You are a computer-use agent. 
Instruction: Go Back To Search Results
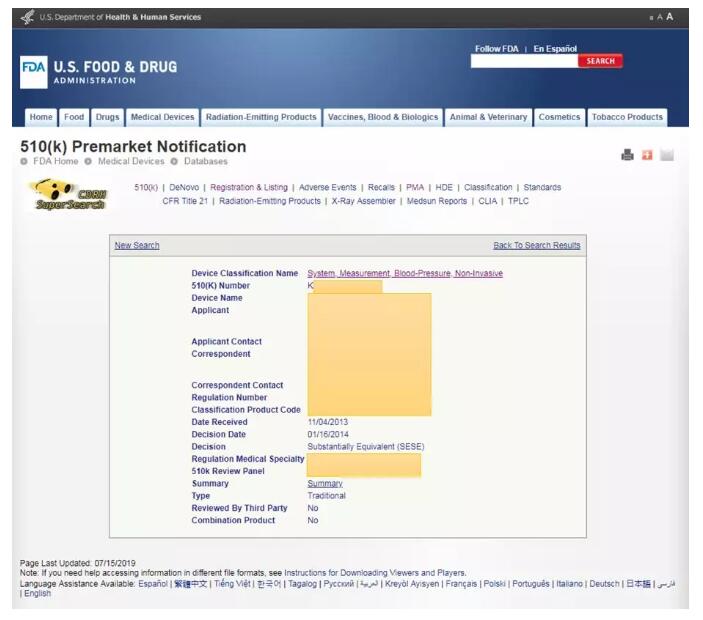tap(536, 245)
